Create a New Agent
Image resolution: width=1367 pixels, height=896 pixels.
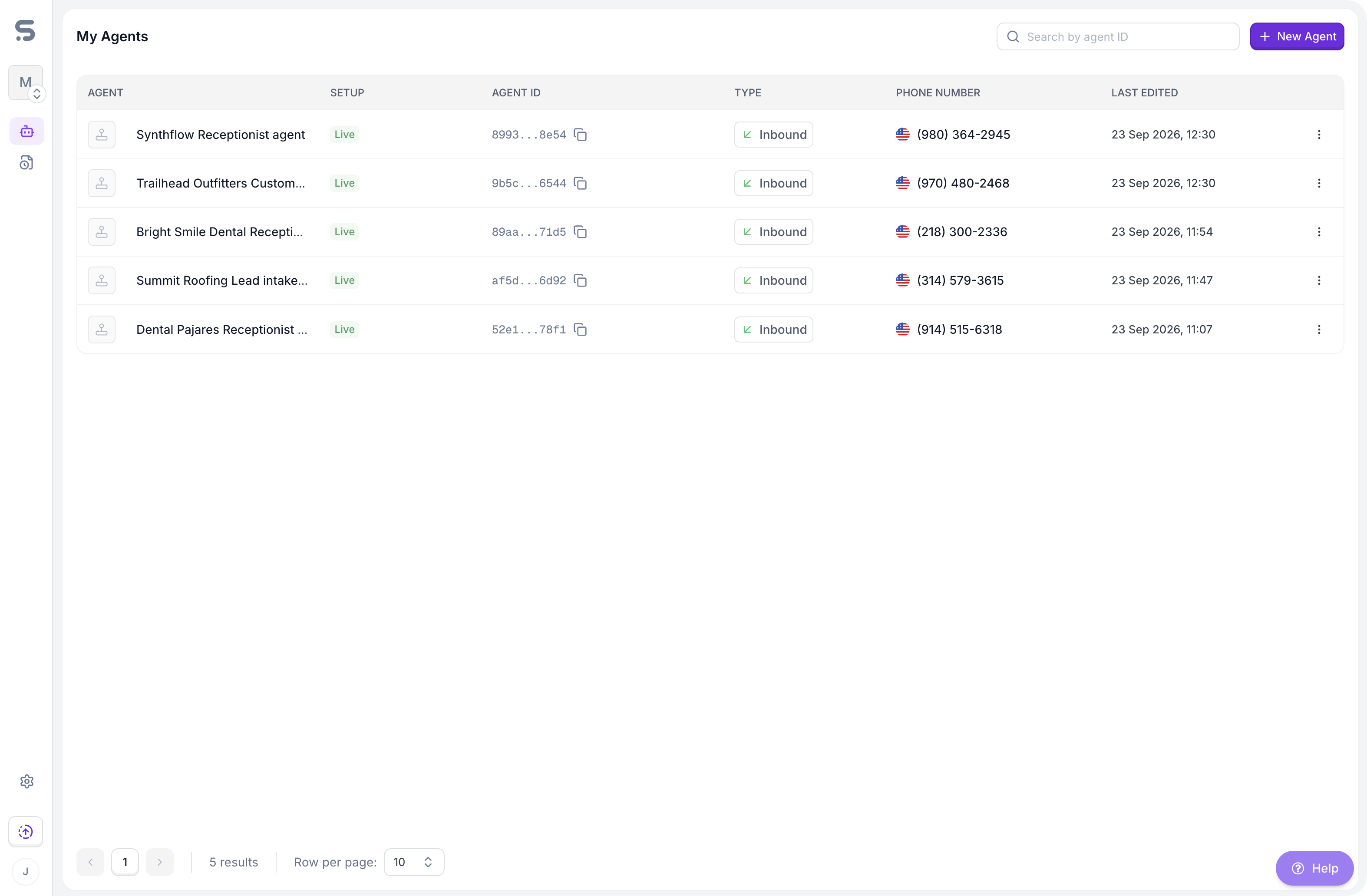click(1297, 37)
